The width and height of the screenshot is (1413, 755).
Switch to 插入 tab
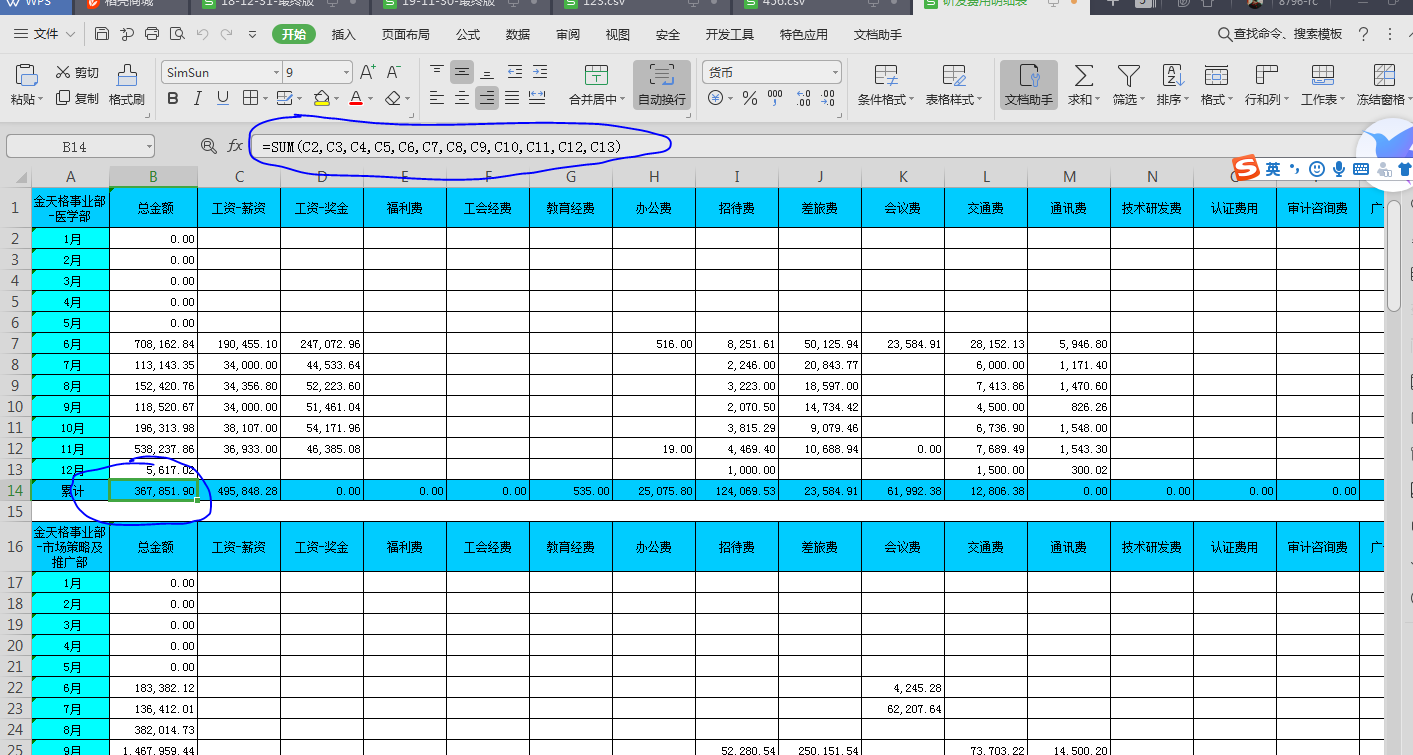[x=343, y=35]
